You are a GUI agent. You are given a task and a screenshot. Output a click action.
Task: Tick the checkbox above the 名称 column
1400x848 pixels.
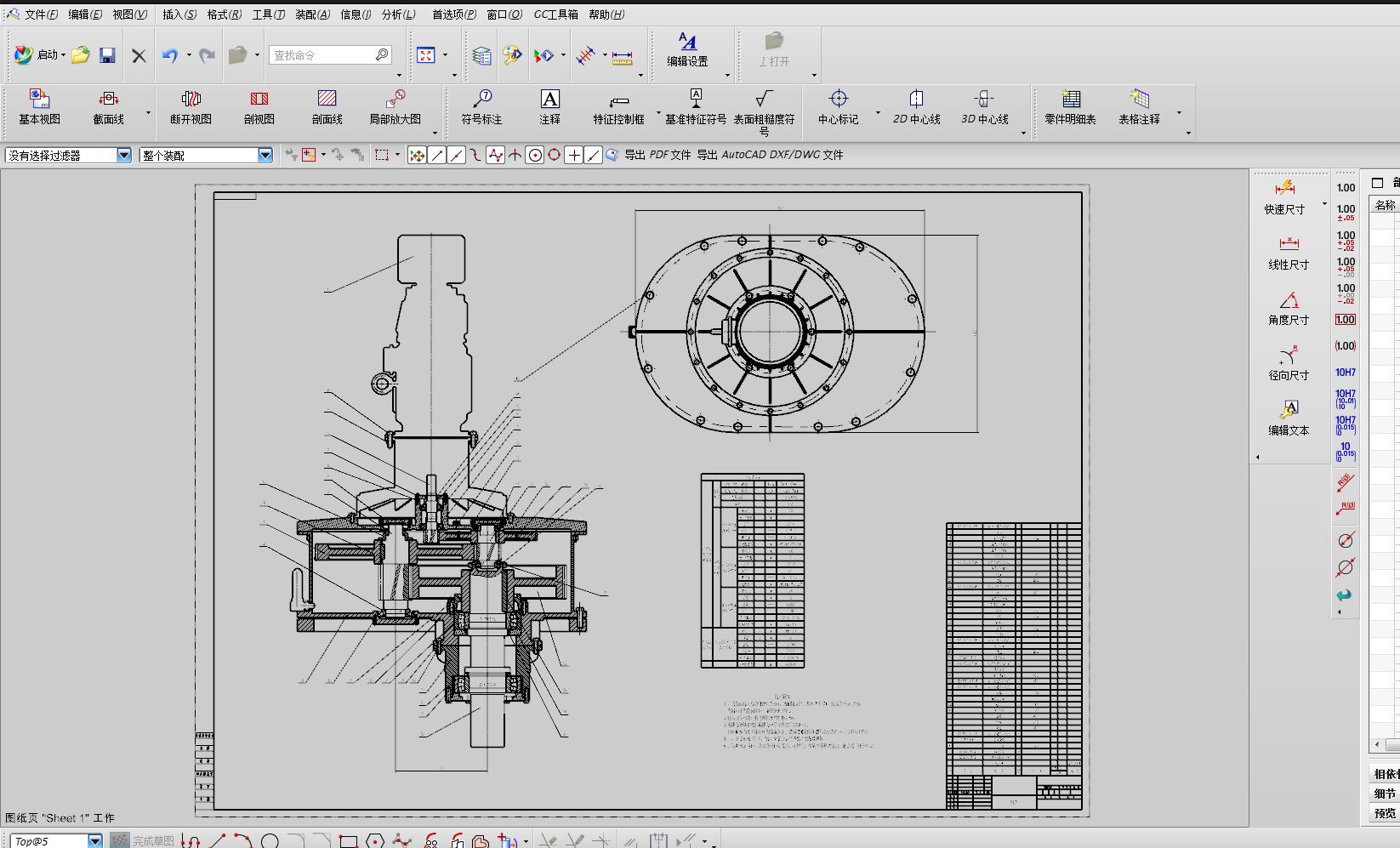[1378, 183]
